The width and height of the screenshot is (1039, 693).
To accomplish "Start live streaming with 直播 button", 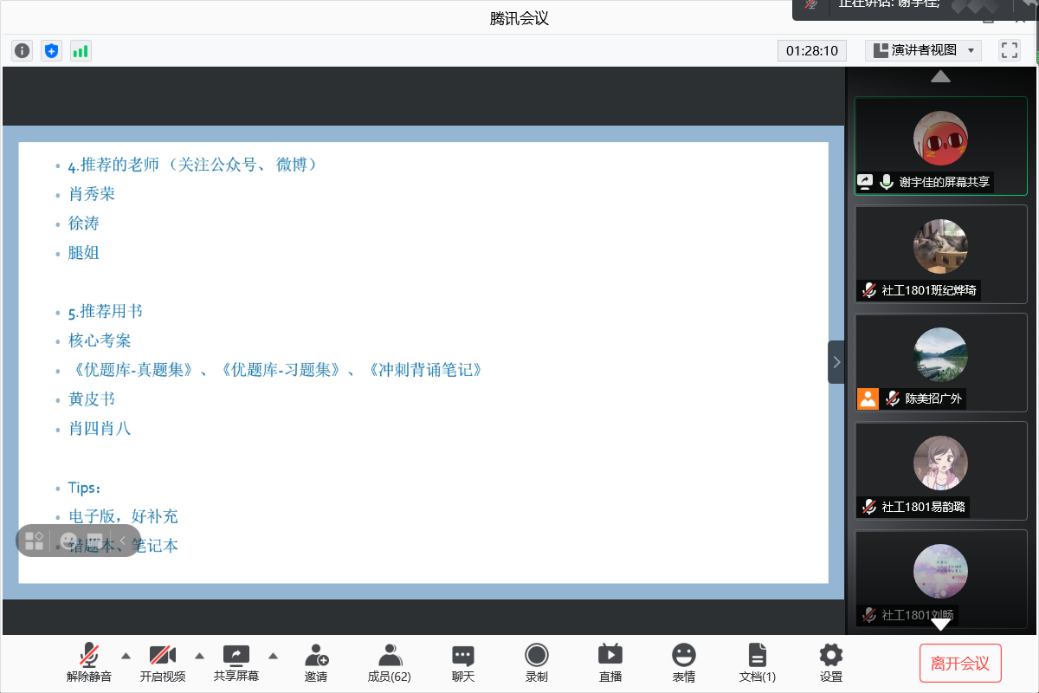I will tap(610, 663).
